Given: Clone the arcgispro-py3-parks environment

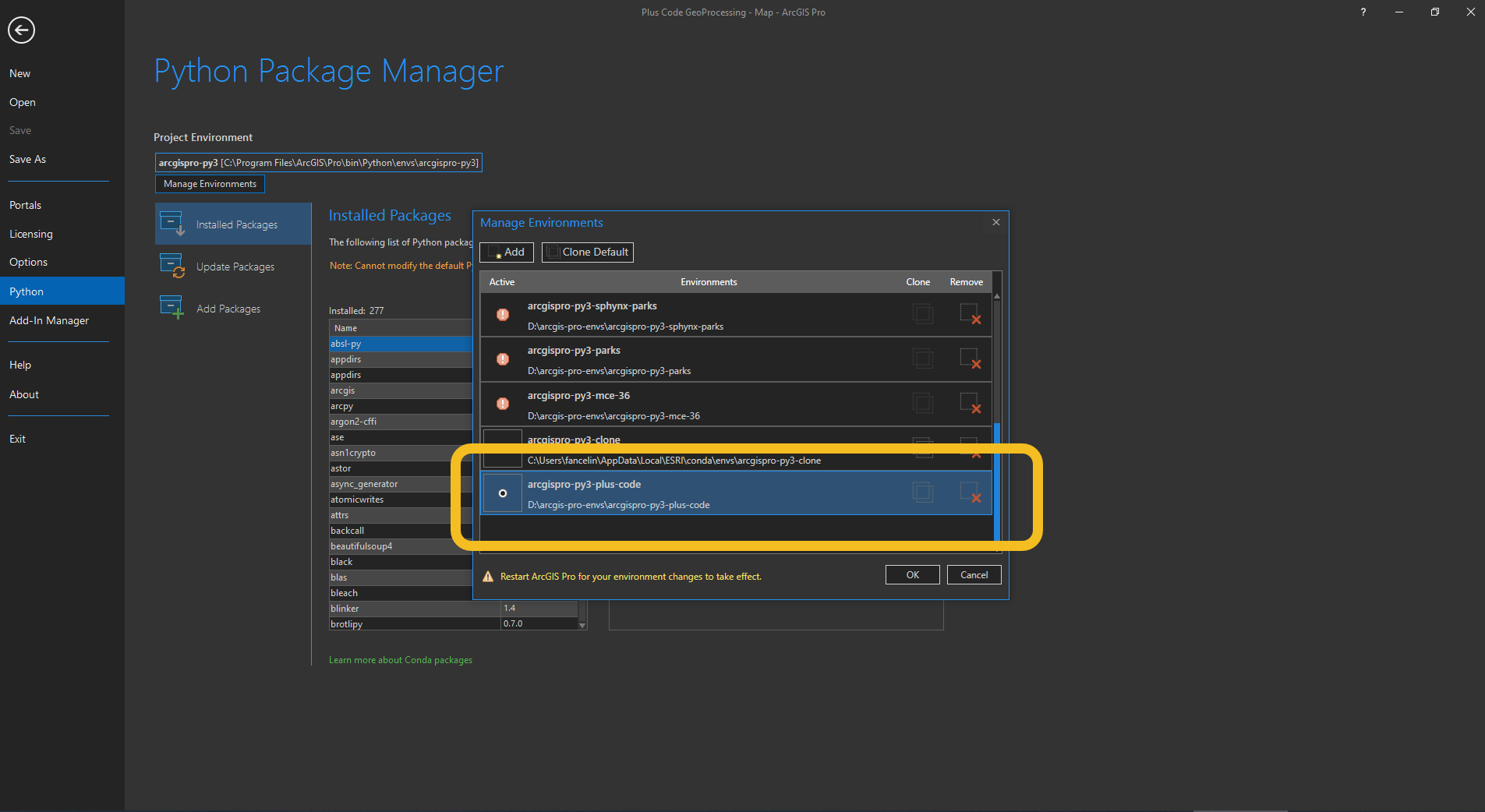Looking at the screenshot, I should tap(923, 358).
